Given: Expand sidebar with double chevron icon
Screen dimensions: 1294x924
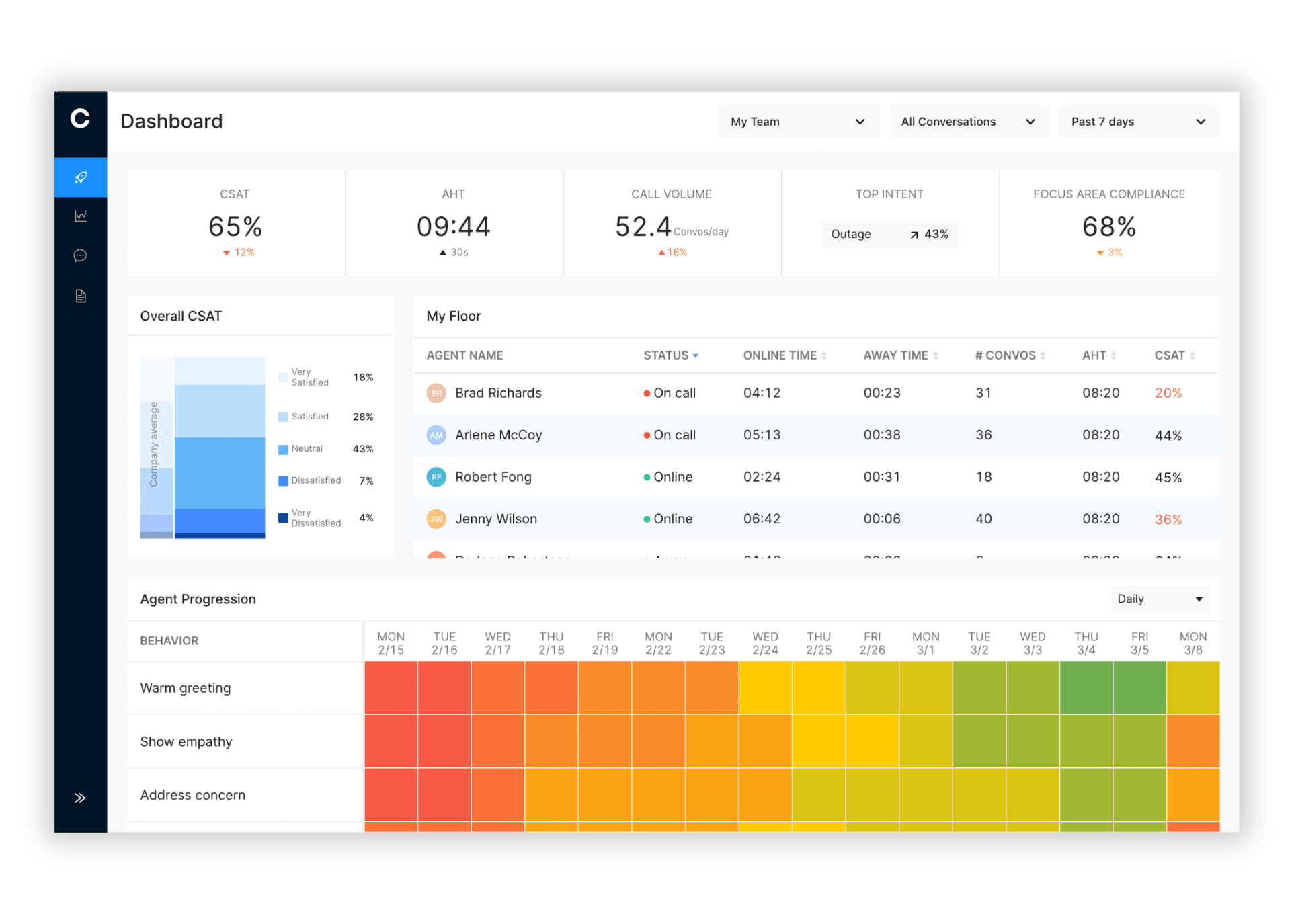Looking at the screenshot, I should [x=80, y=798].
